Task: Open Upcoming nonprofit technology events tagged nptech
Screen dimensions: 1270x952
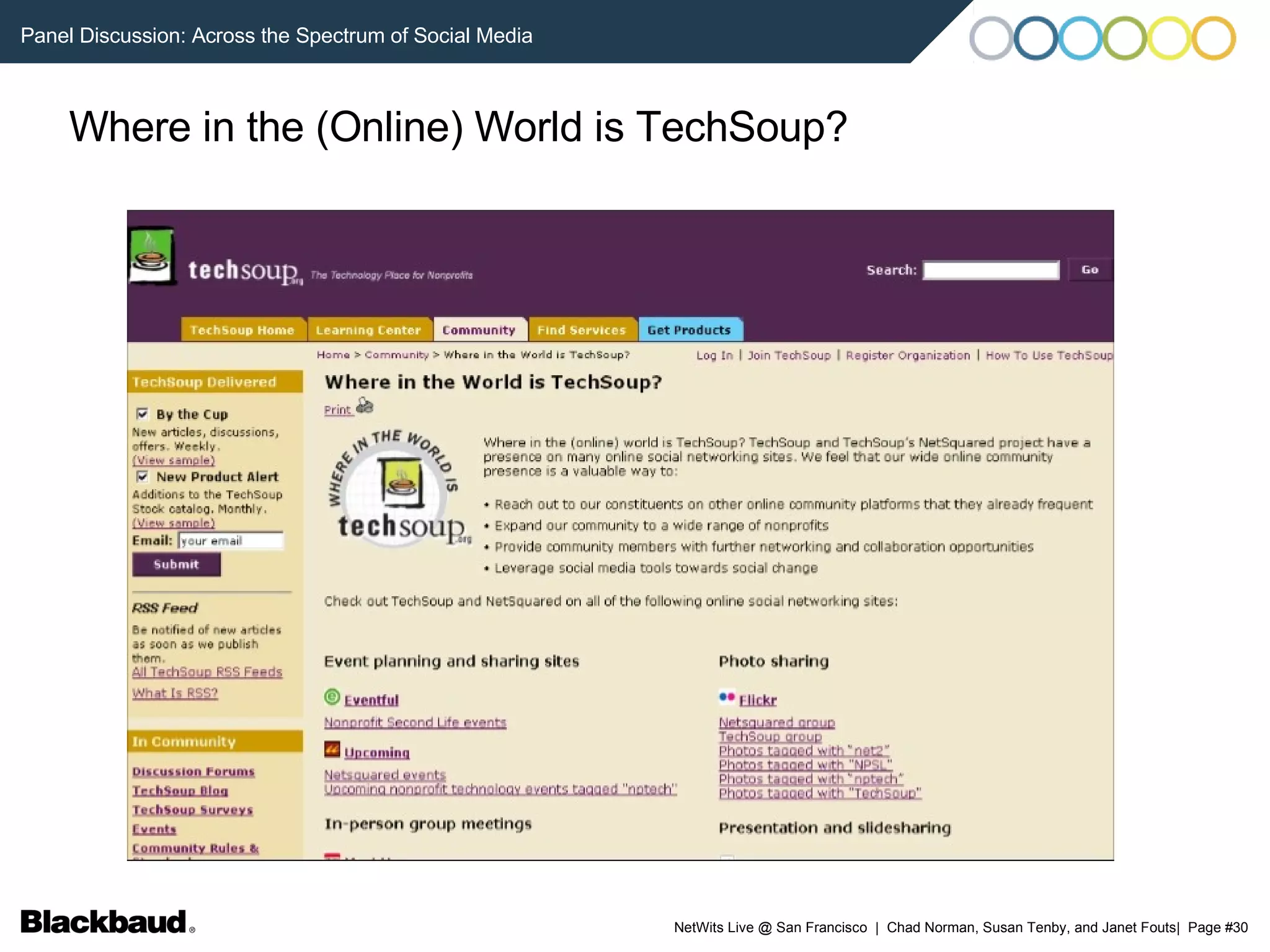Action: pyautogui.click(x=500, y=789)
